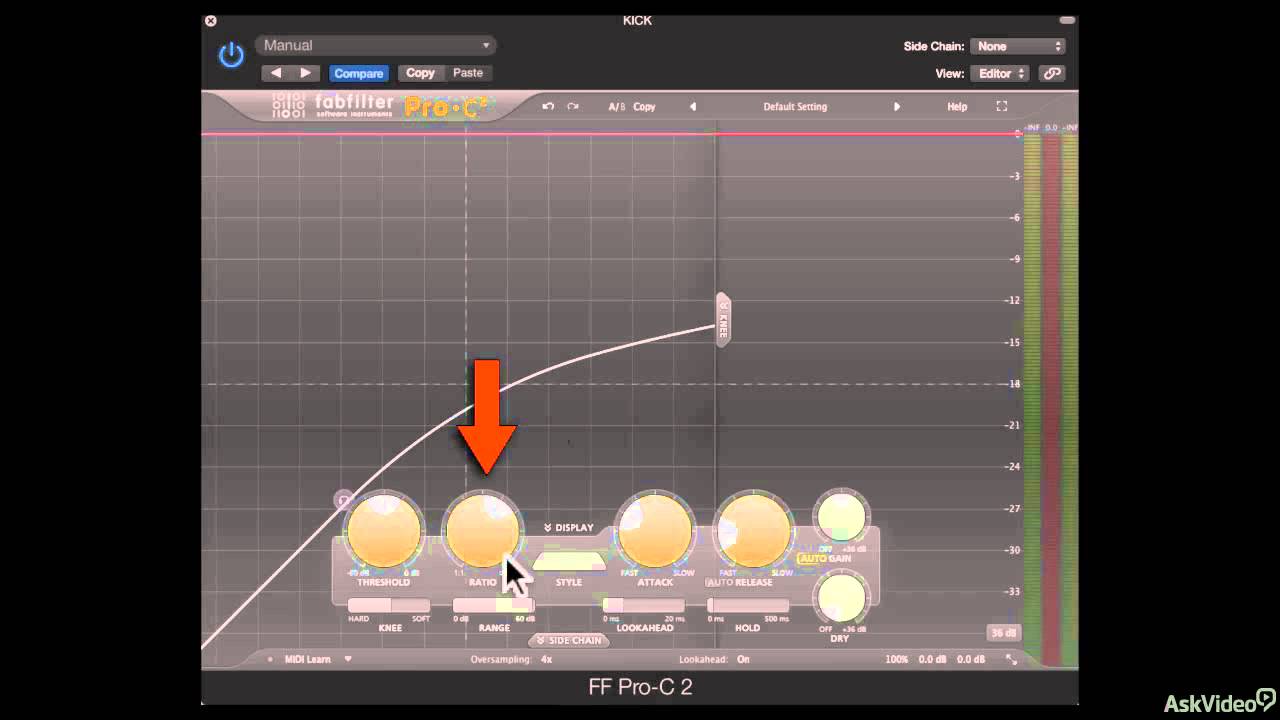The image size is (1280, 720).
Task: Click the Release knob
Action: point(754,532)
